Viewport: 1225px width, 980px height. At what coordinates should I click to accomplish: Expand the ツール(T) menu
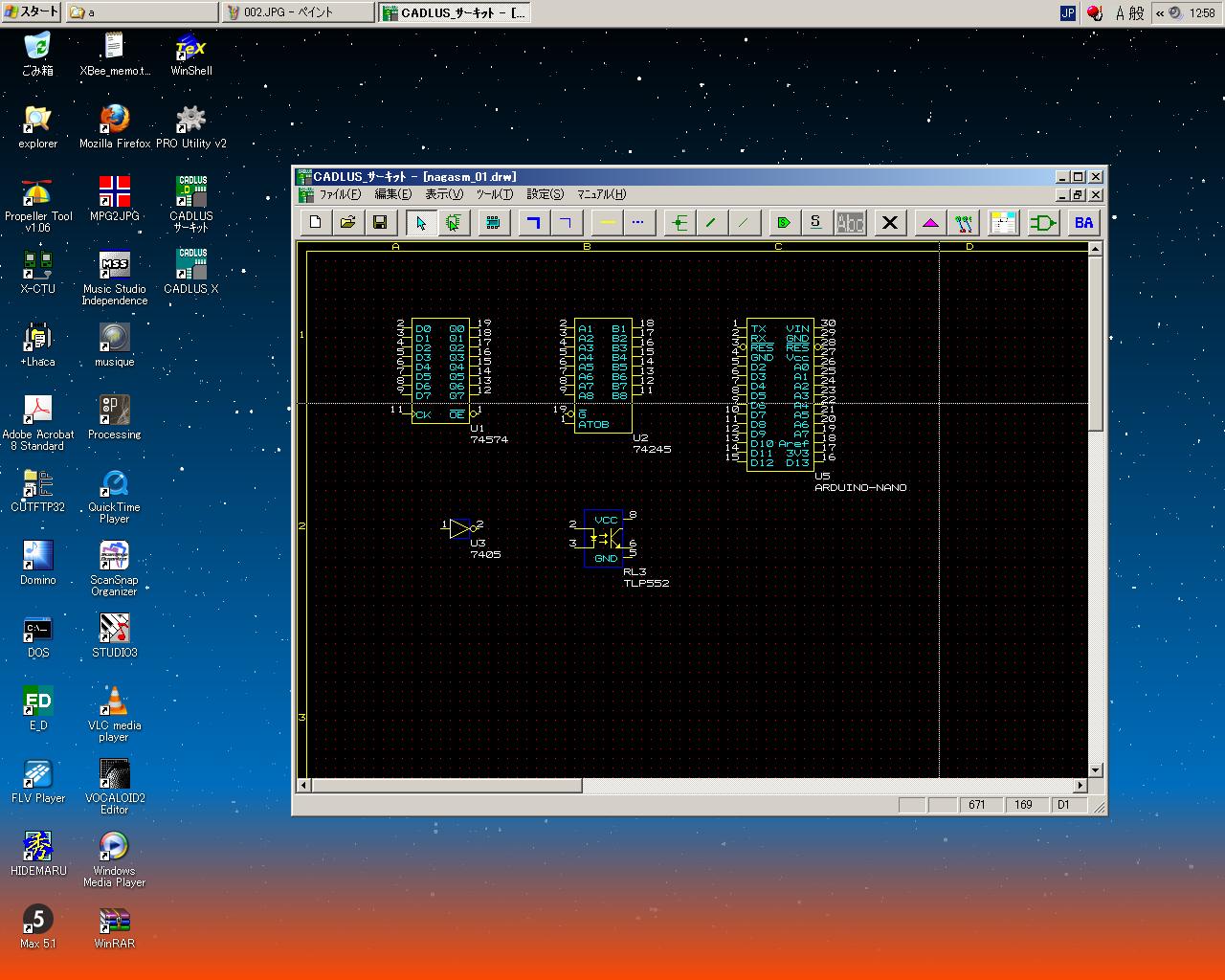pos(495,194)
